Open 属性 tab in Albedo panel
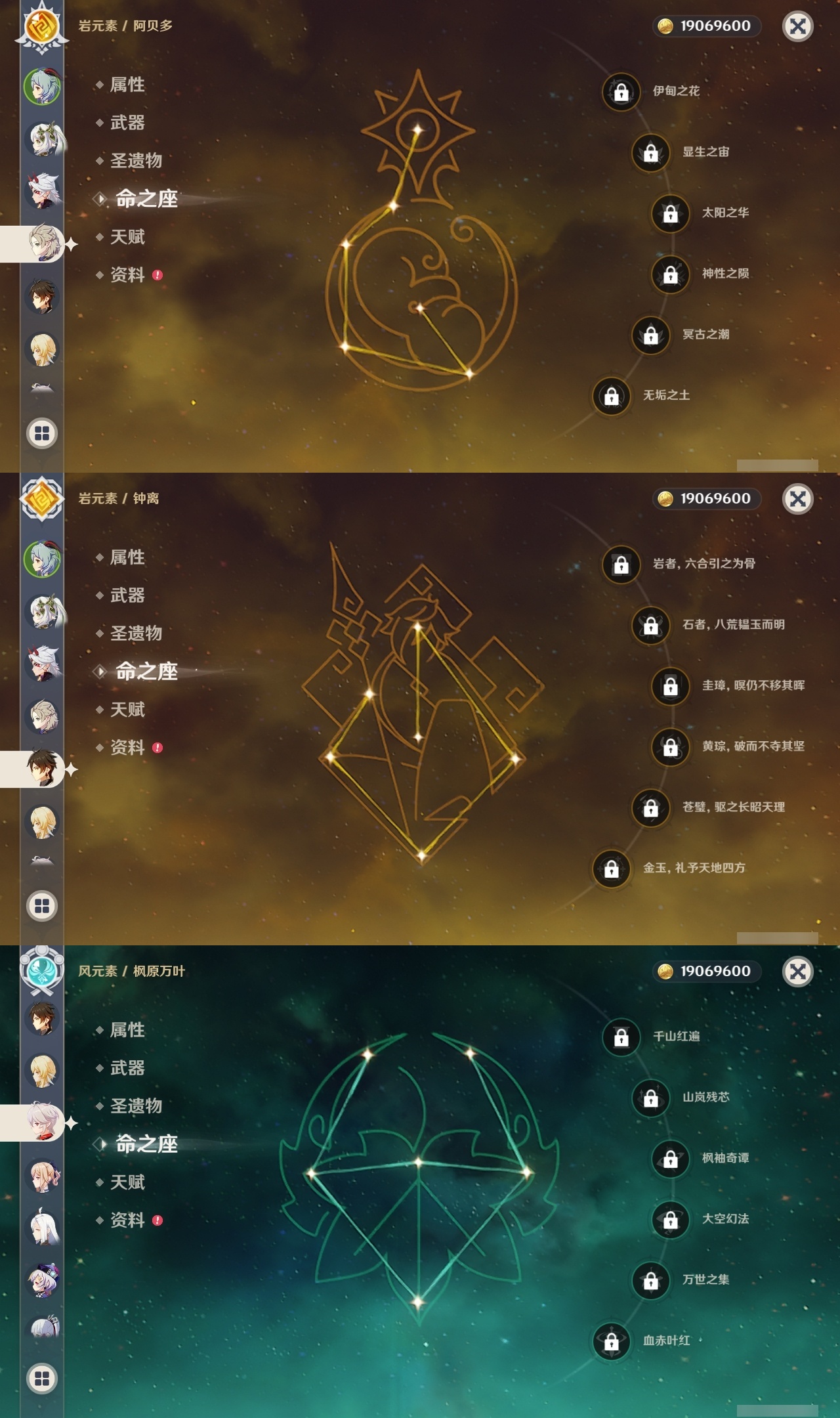Screen dimensions: 840x1418 click(127, 85)
